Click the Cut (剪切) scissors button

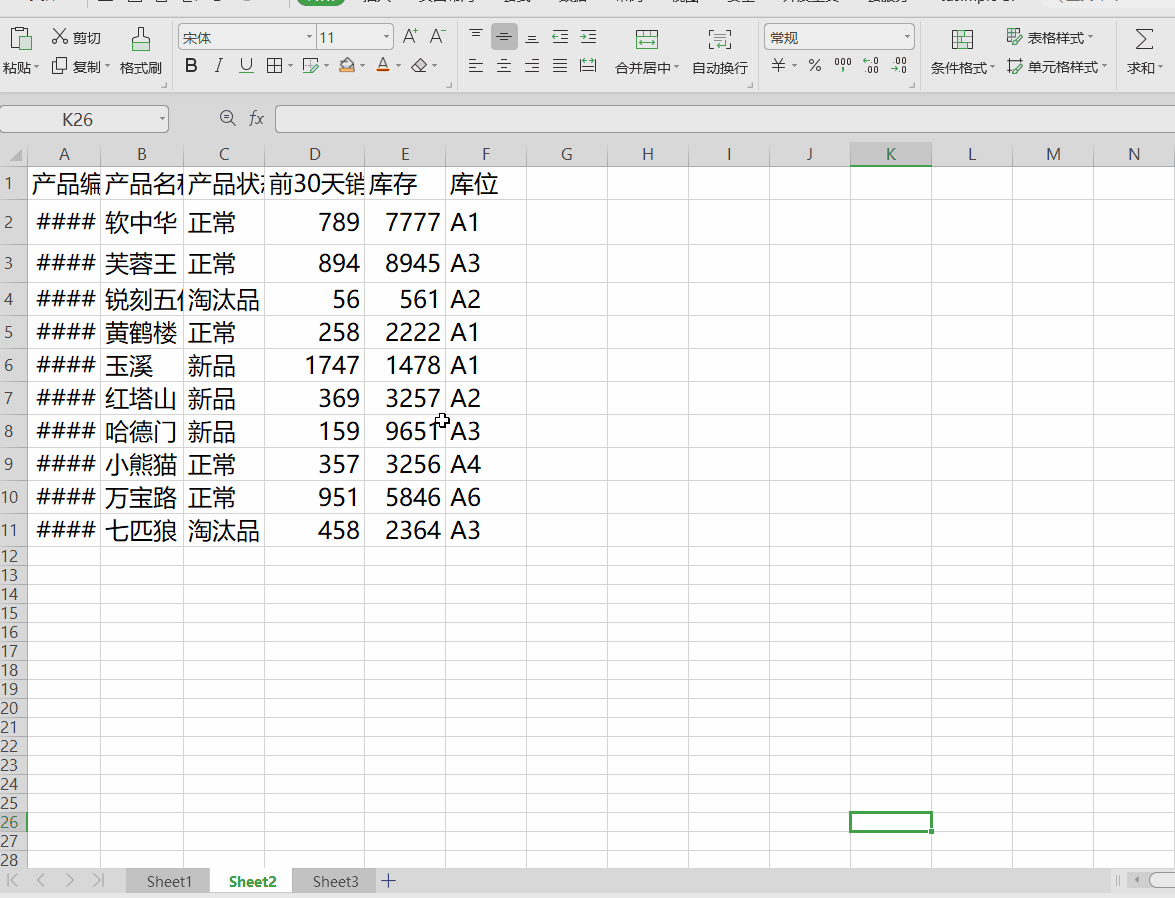[x=76, y=37]
